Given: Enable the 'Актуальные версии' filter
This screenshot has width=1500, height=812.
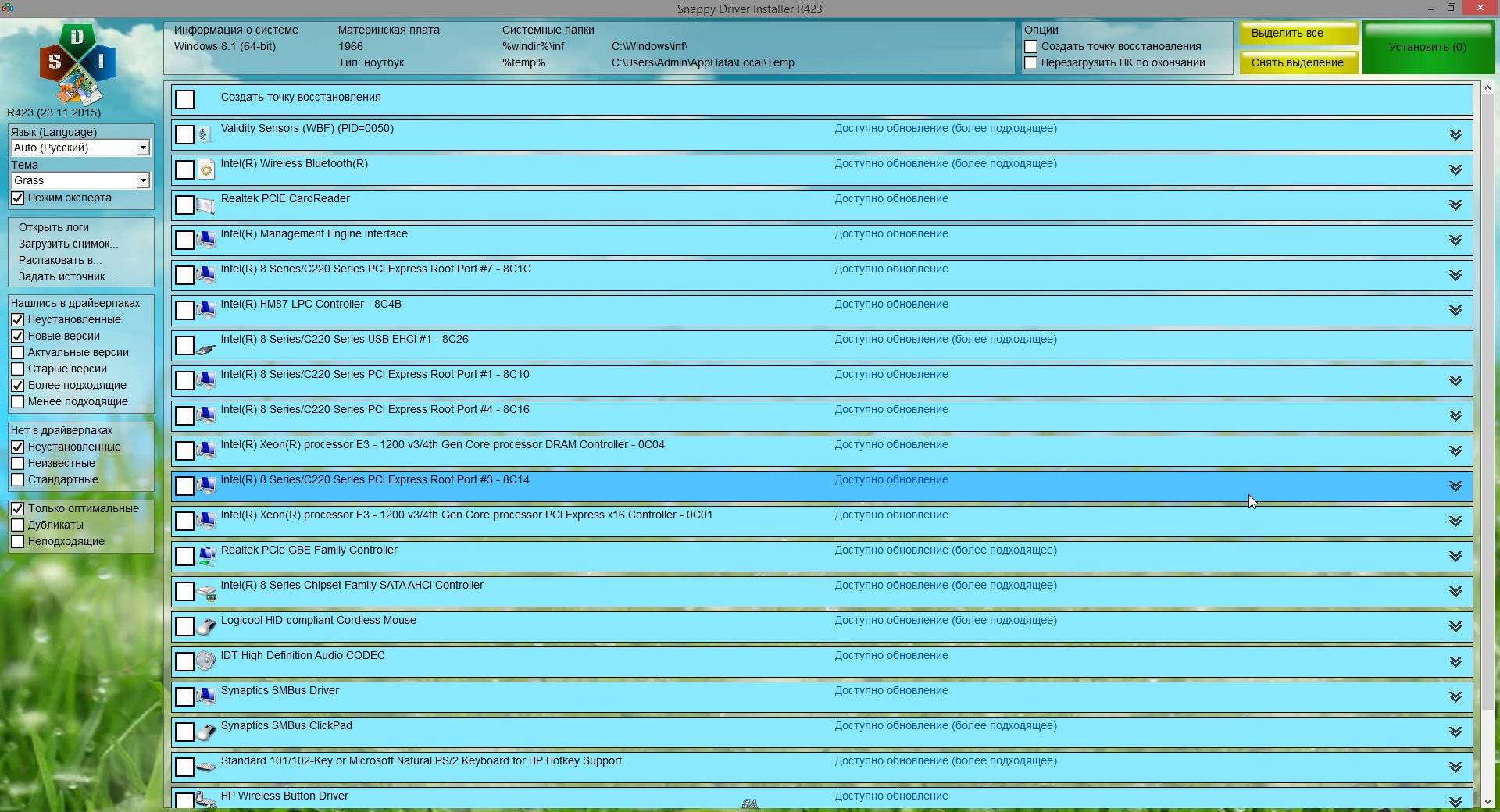Looking at the screenshot, I should tap(17, 352).
